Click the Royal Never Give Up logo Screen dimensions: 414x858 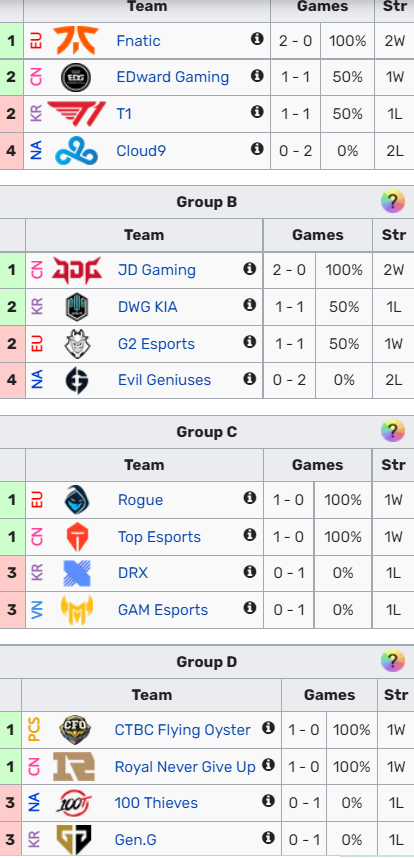click(74, 766)
